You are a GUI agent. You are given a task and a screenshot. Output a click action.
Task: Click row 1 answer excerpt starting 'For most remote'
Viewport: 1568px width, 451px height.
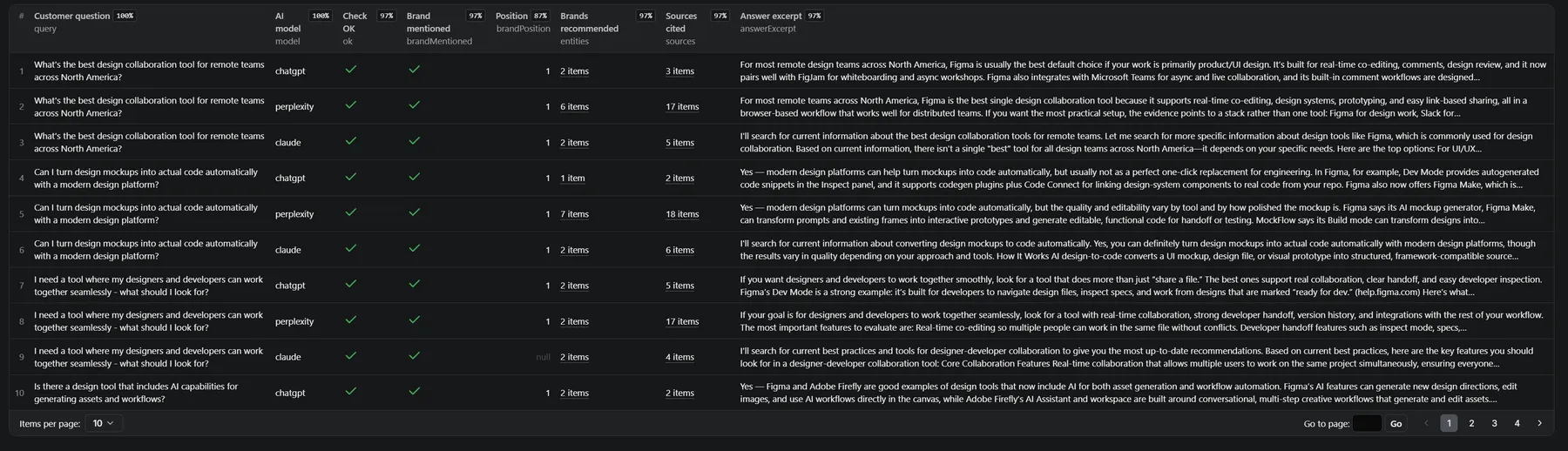[x=1143, y=71]
